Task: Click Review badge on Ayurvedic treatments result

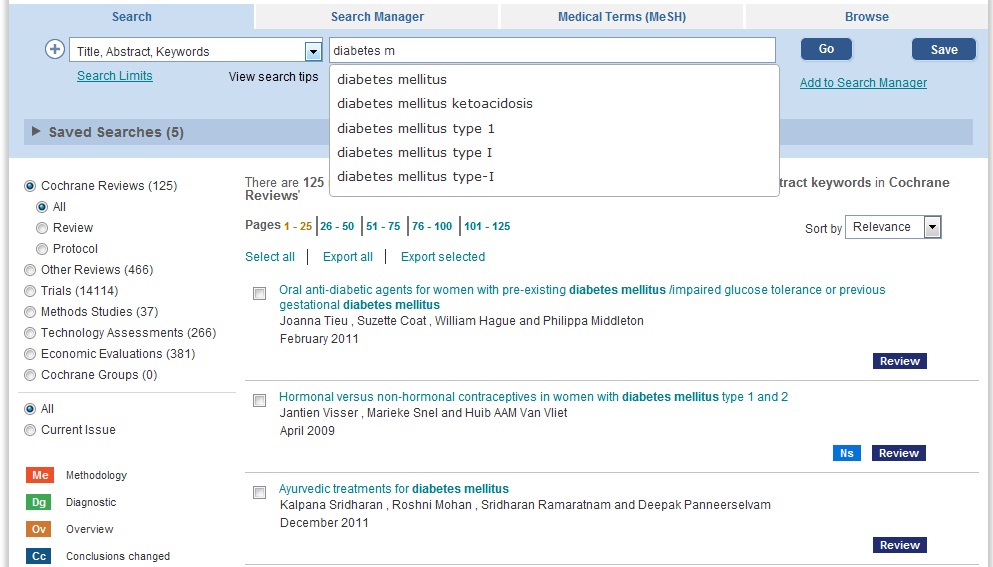Action: 899,545
